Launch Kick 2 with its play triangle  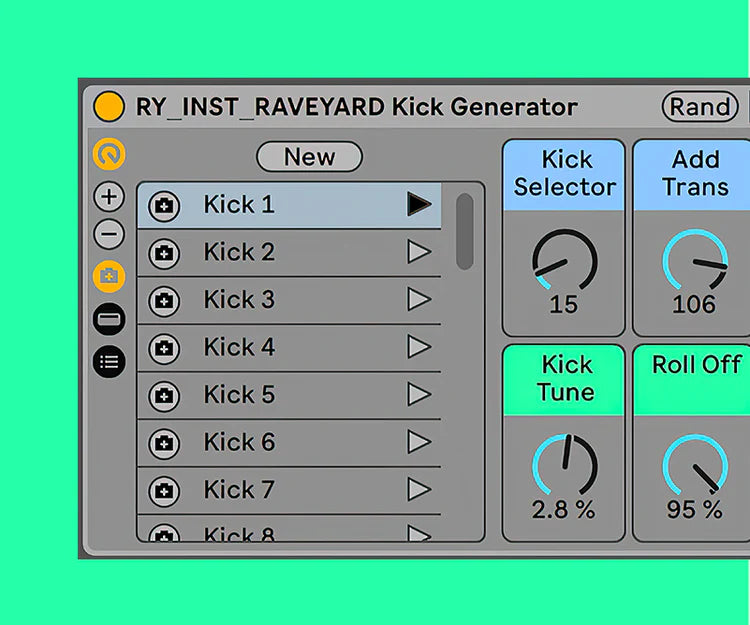419,252
